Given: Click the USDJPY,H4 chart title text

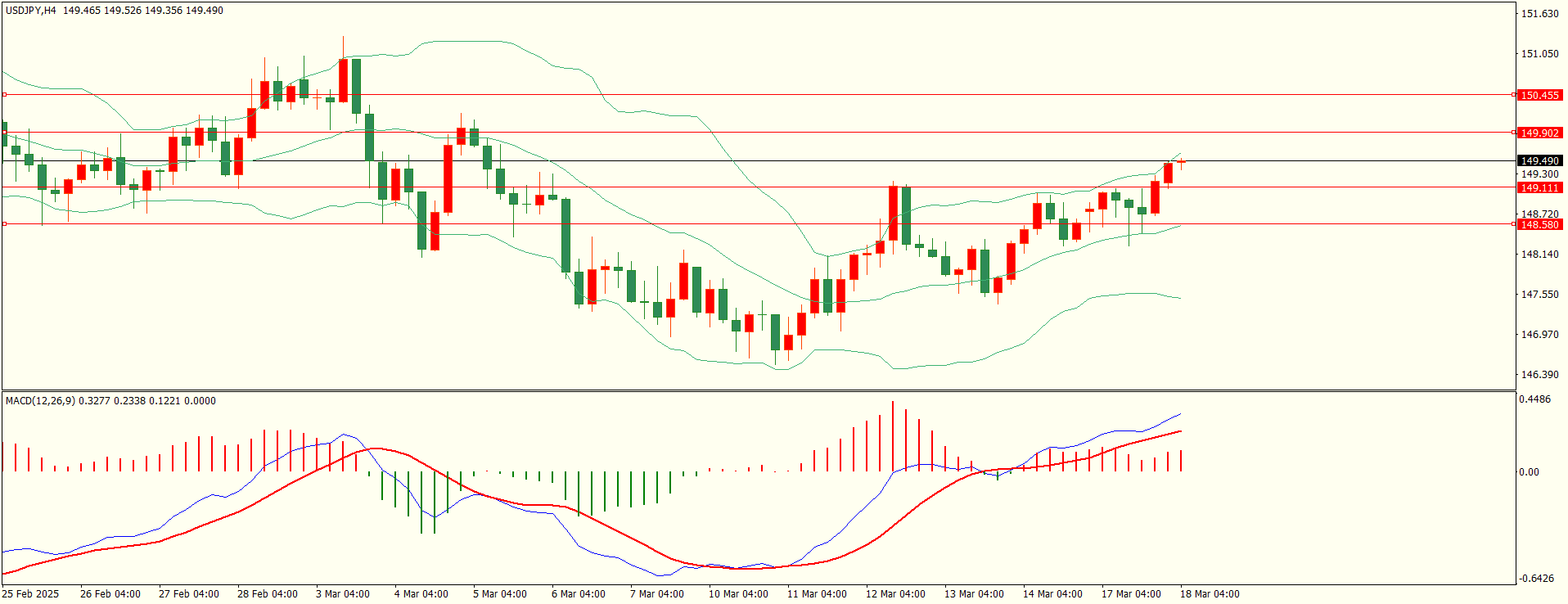Looking at the screenshot, I should (x=31, y=11).
